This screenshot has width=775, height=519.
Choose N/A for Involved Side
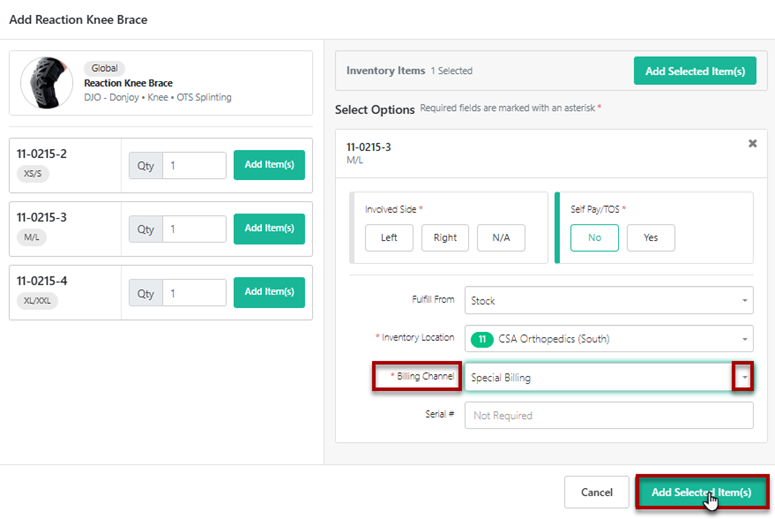501,238
